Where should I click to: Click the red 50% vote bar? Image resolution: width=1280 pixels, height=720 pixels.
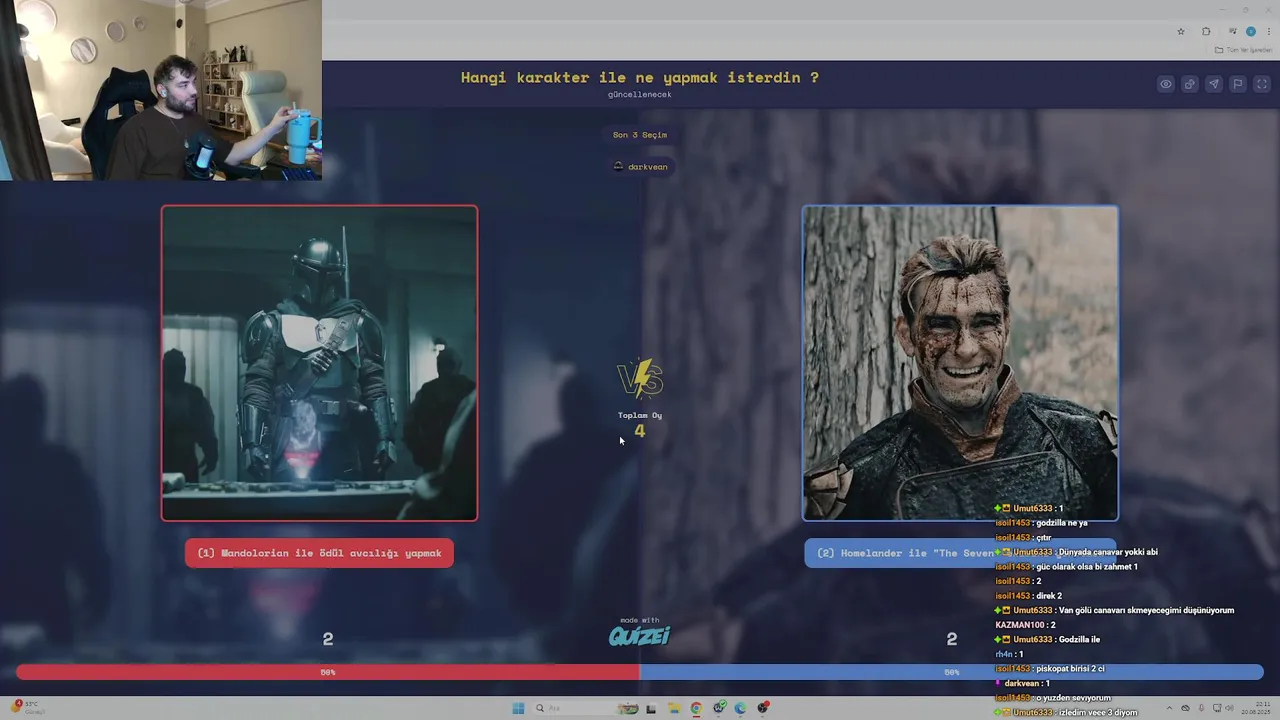[328, 673]
